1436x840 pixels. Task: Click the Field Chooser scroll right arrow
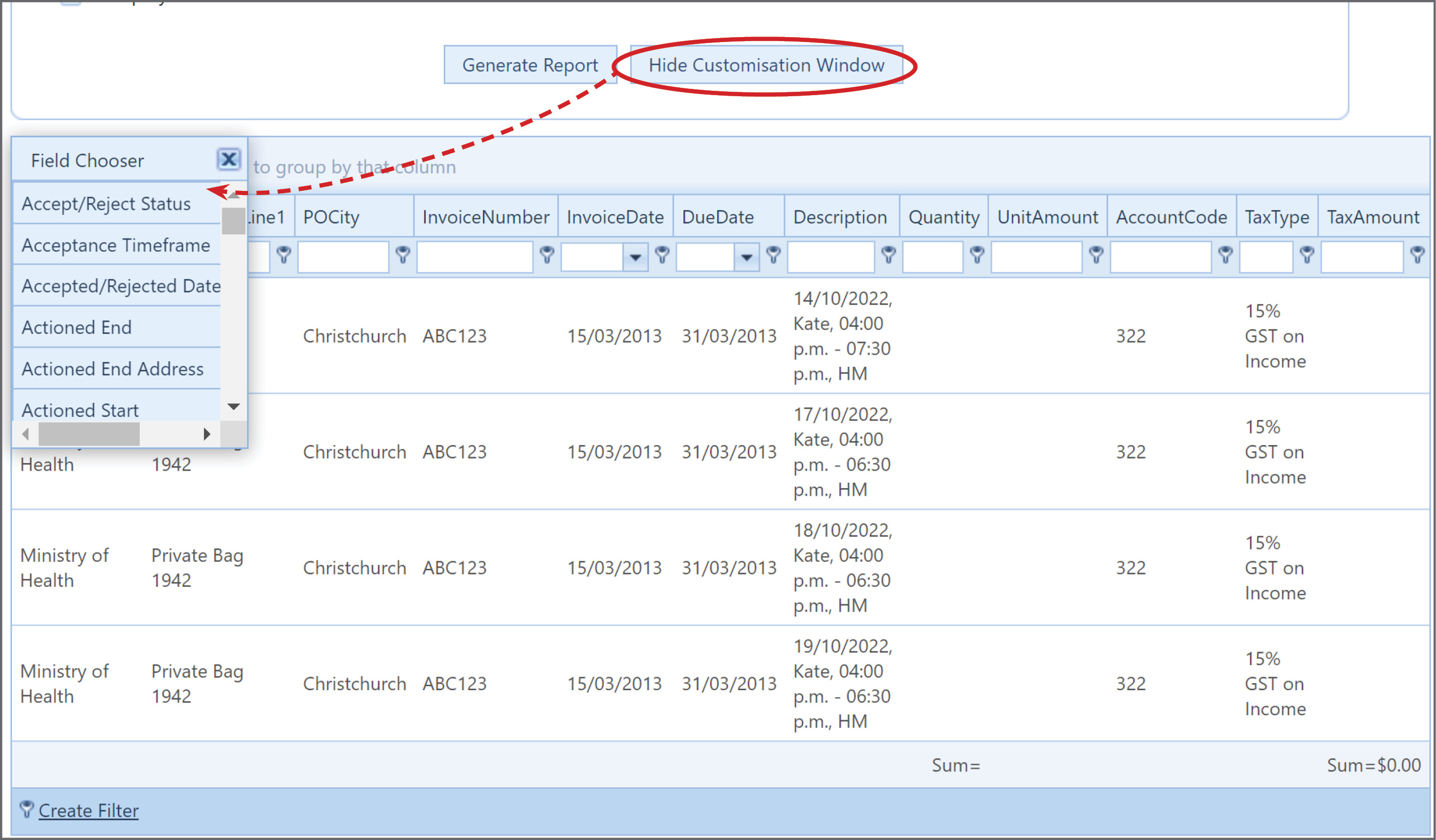[x=207, y=434]
